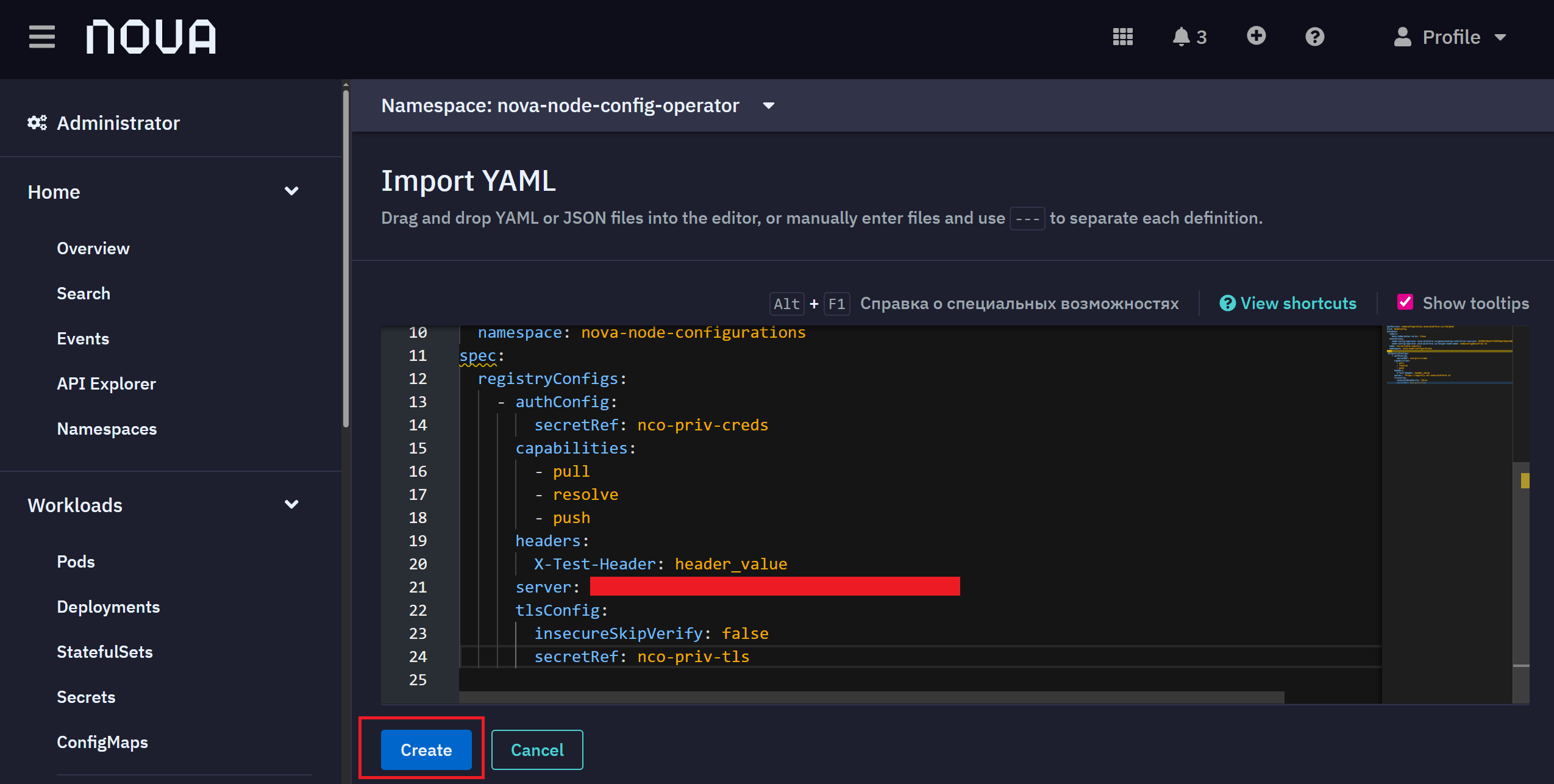Click the 'pull' list item
The width and height of the screenshot is (1554, 784).
571,471
